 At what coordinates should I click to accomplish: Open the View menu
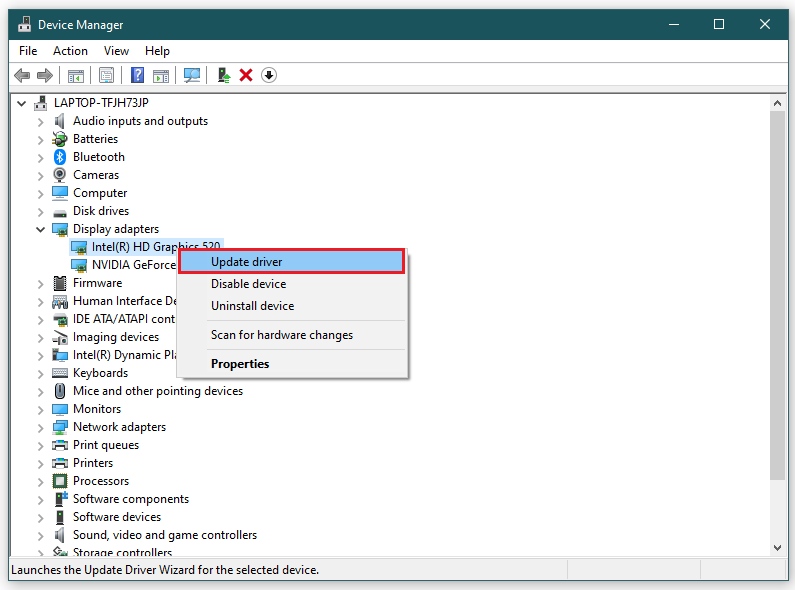point(116,51)
